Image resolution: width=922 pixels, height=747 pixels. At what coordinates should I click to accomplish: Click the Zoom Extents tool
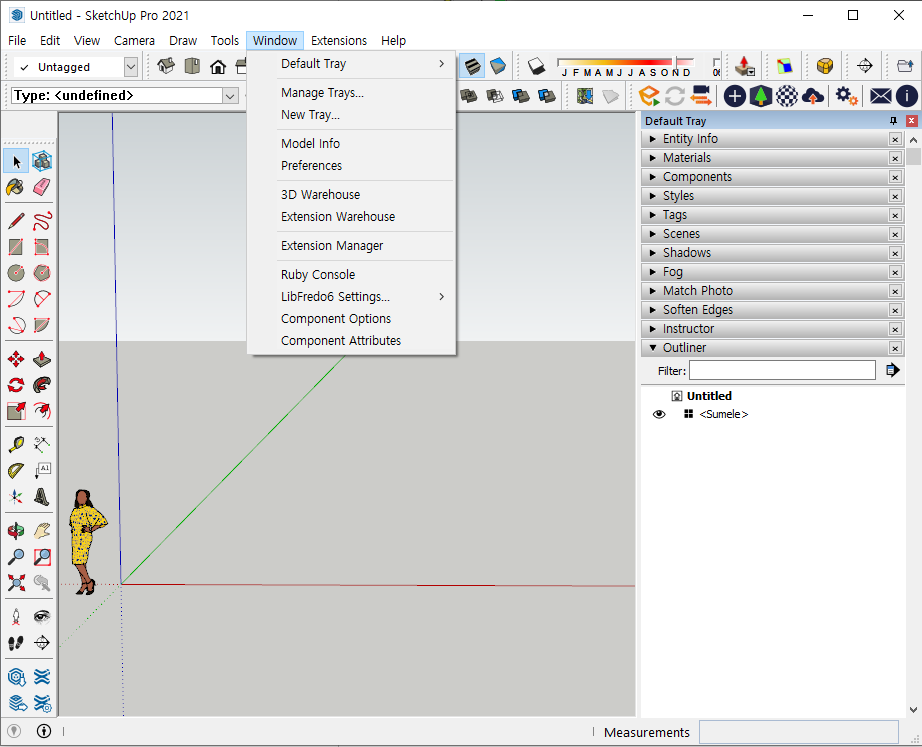16,583
